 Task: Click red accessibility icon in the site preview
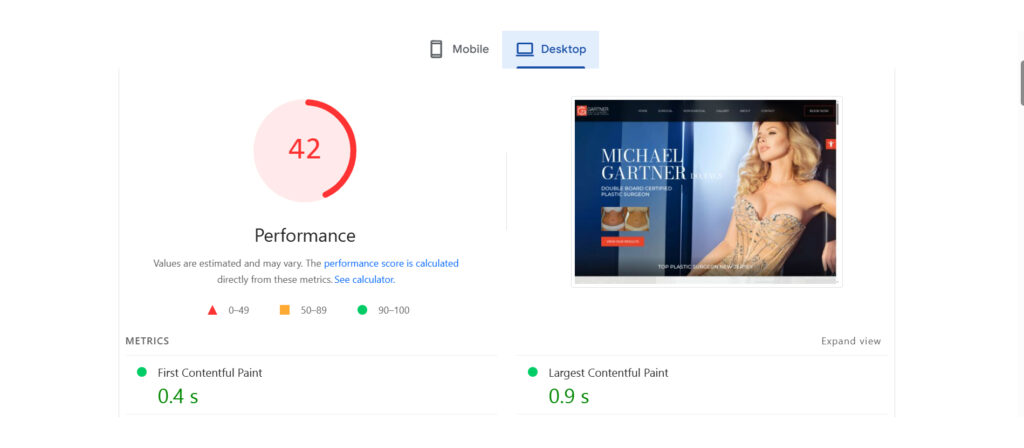tap(830, 144)
